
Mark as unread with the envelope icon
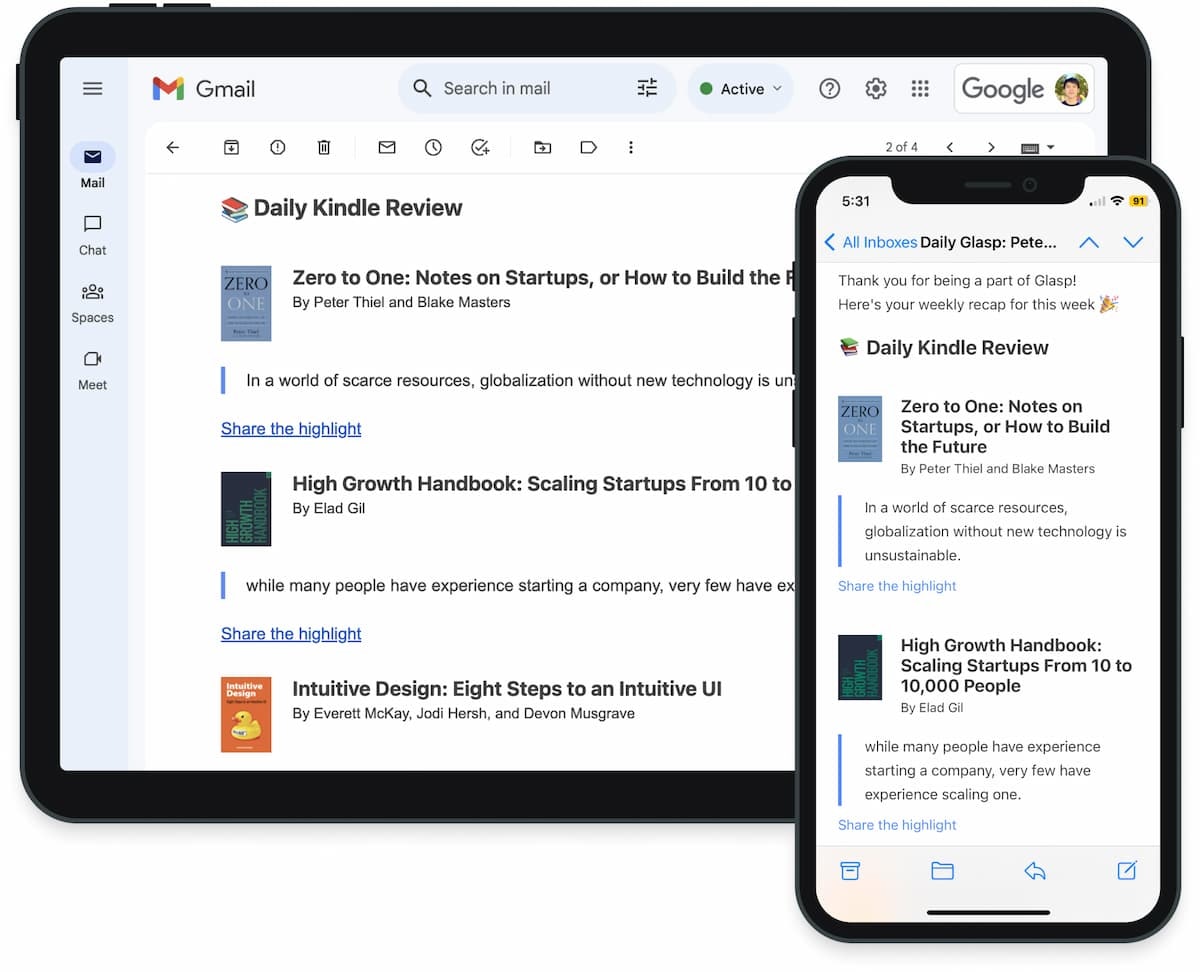tap(387, 147)
